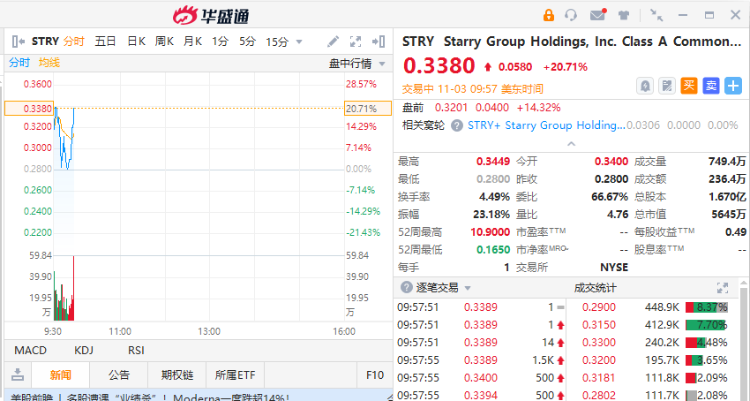Click the 0.2900 volume distribution bar

[x=706, y=307]
